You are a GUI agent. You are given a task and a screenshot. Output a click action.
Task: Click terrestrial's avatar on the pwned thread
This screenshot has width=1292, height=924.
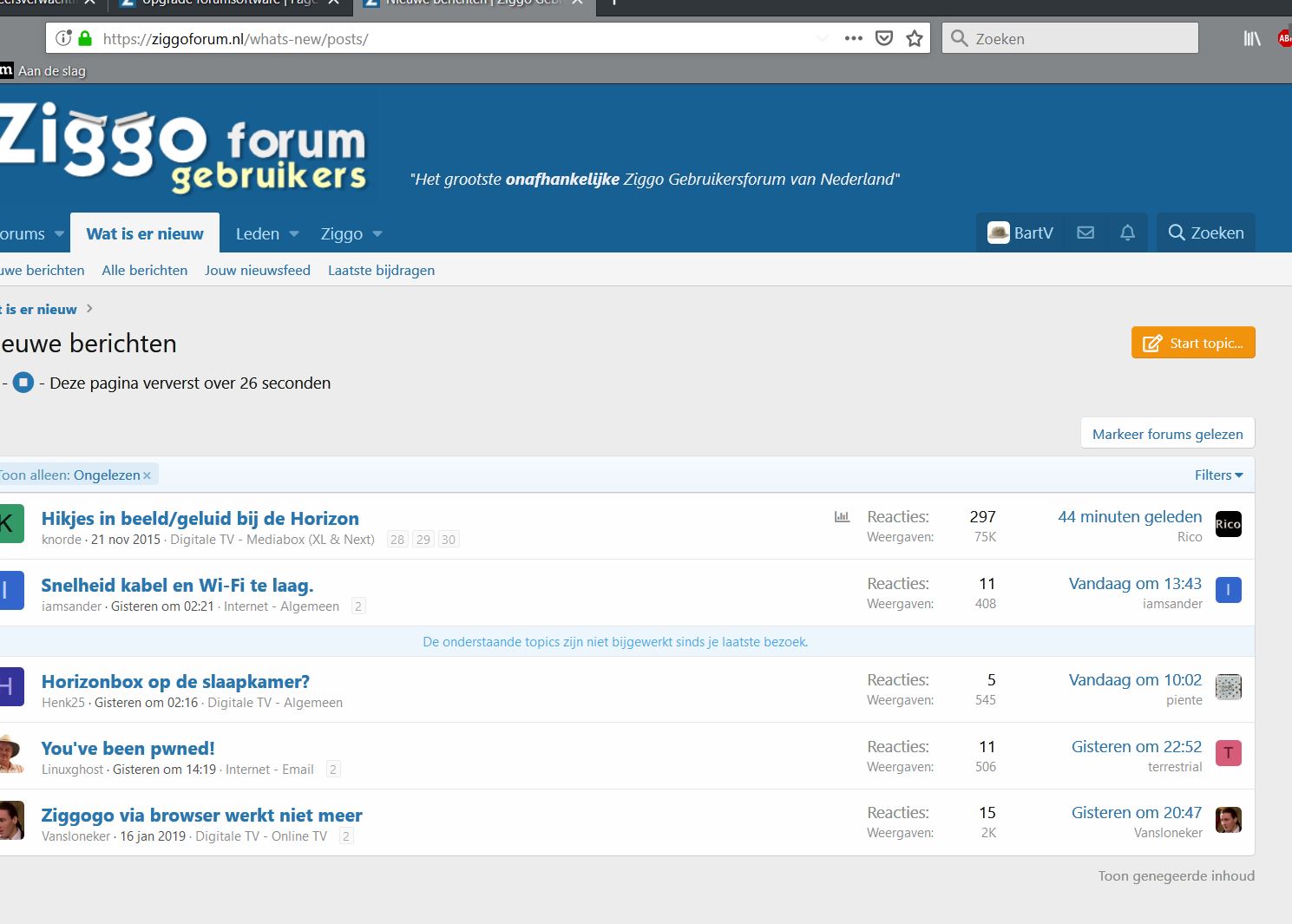click(1228, 753)
